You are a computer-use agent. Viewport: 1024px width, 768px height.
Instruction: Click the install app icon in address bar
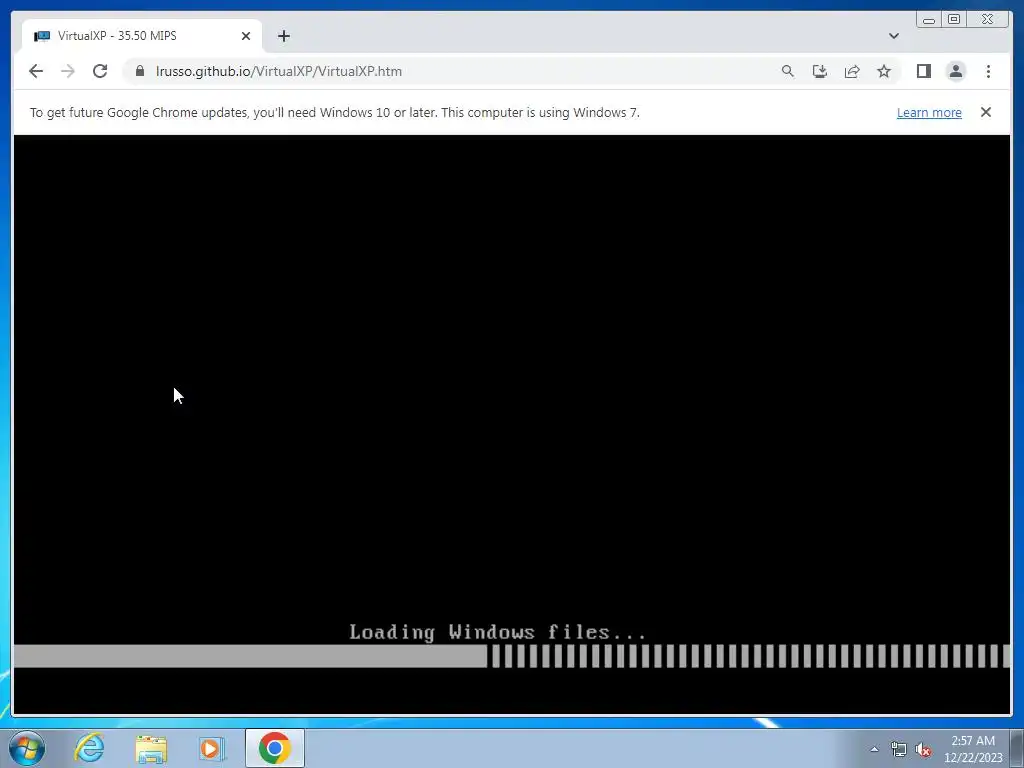click(820, 71)
